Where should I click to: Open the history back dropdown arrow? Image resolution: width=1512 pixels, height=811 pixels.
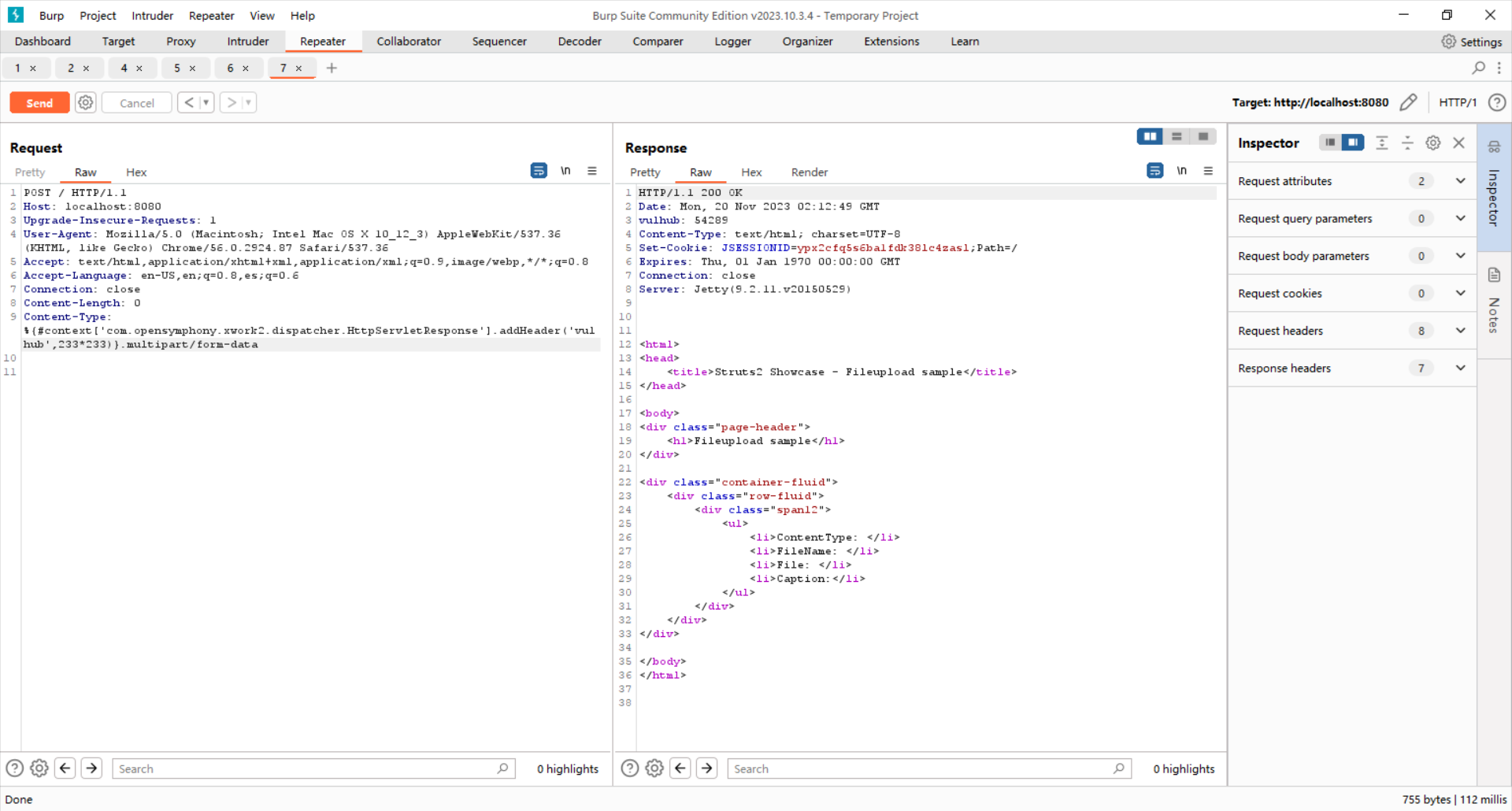point(206,102)
